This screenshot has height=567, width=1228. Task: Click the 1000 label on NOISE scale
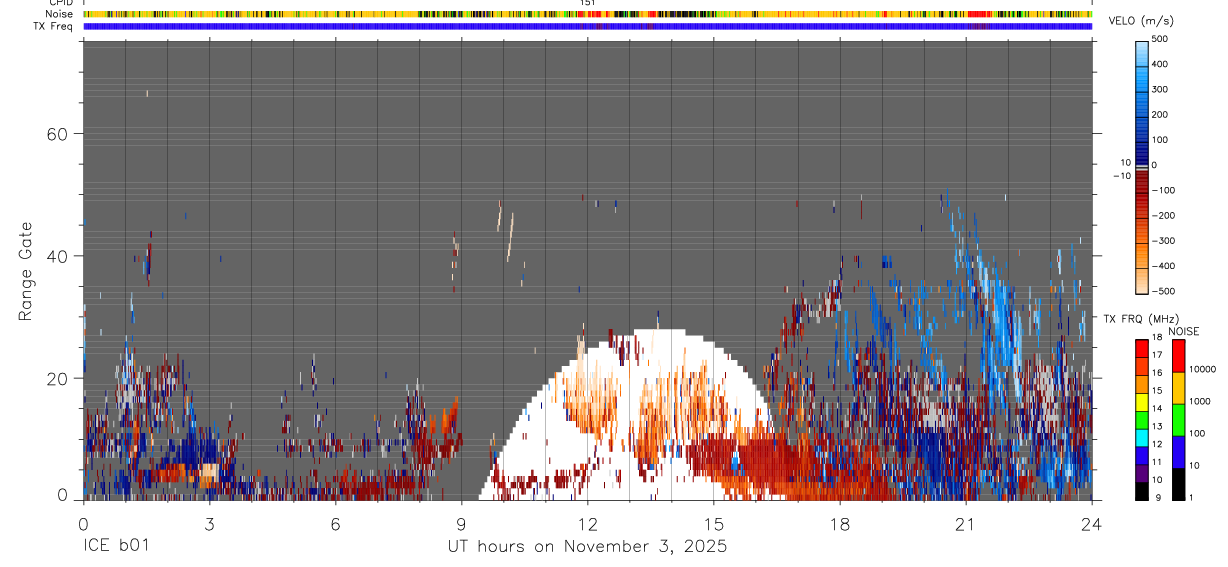tap(1199, 401)
